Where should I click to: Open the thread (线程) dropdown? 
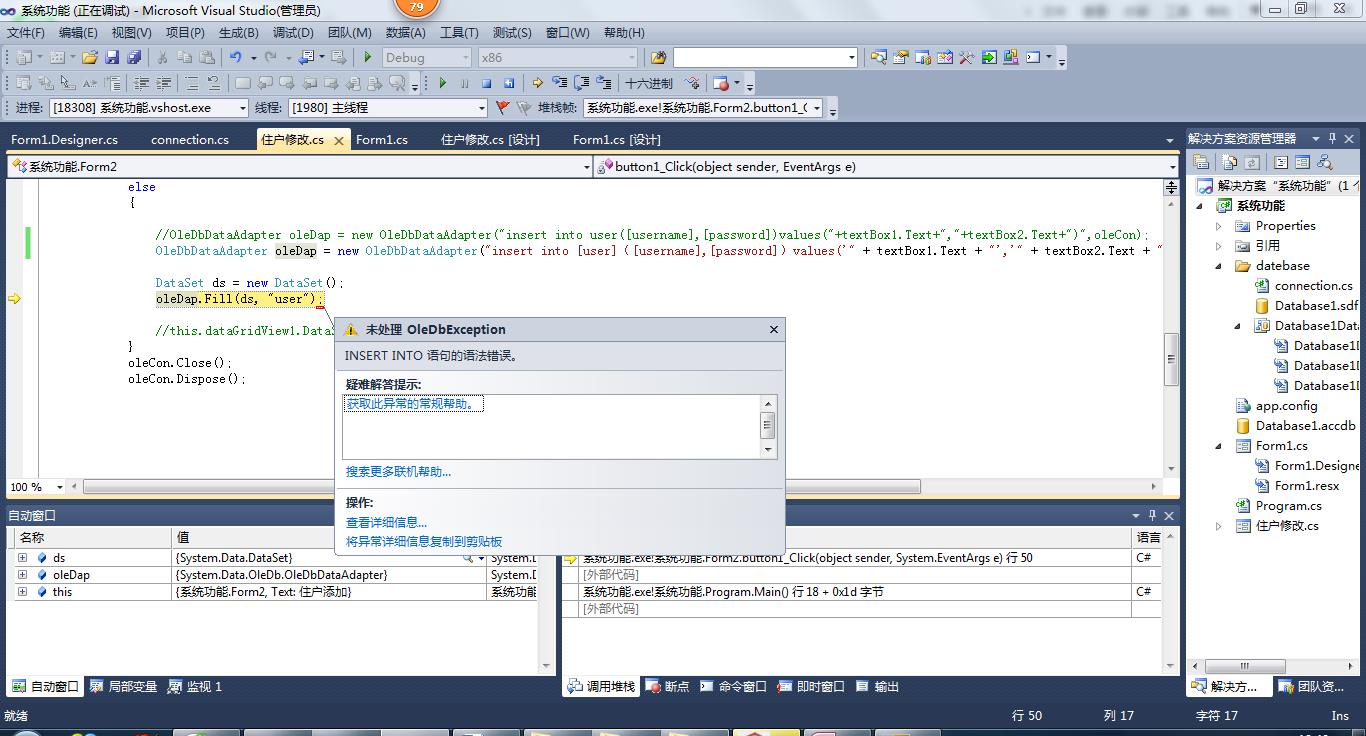(x=481, y=108)
